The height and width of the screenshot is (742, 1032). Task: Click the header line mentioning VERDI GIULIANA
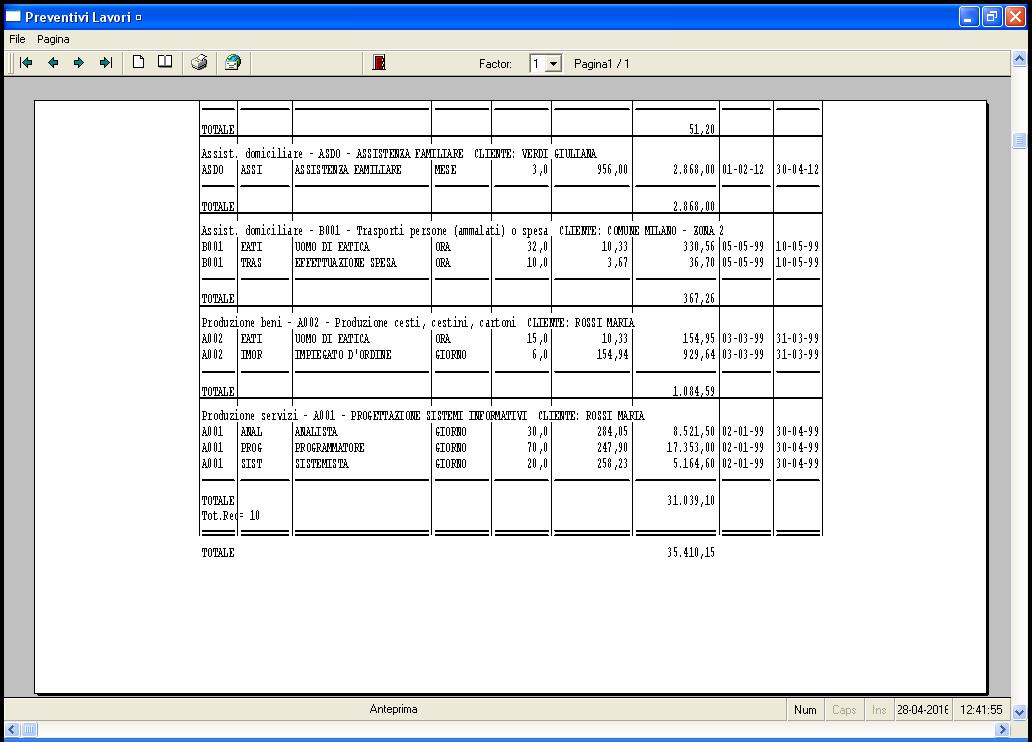coord(399,153)
